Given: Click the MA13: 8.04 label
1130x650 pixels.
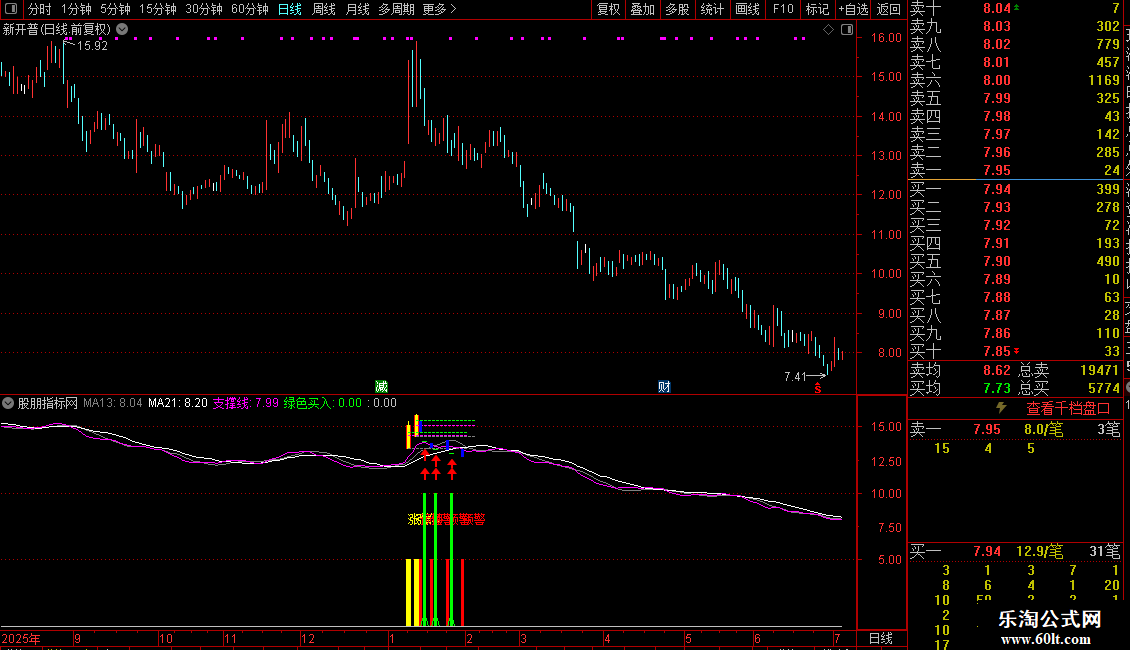Looking at the screenshot, I should pyautogui.click(x=112, y=403).
